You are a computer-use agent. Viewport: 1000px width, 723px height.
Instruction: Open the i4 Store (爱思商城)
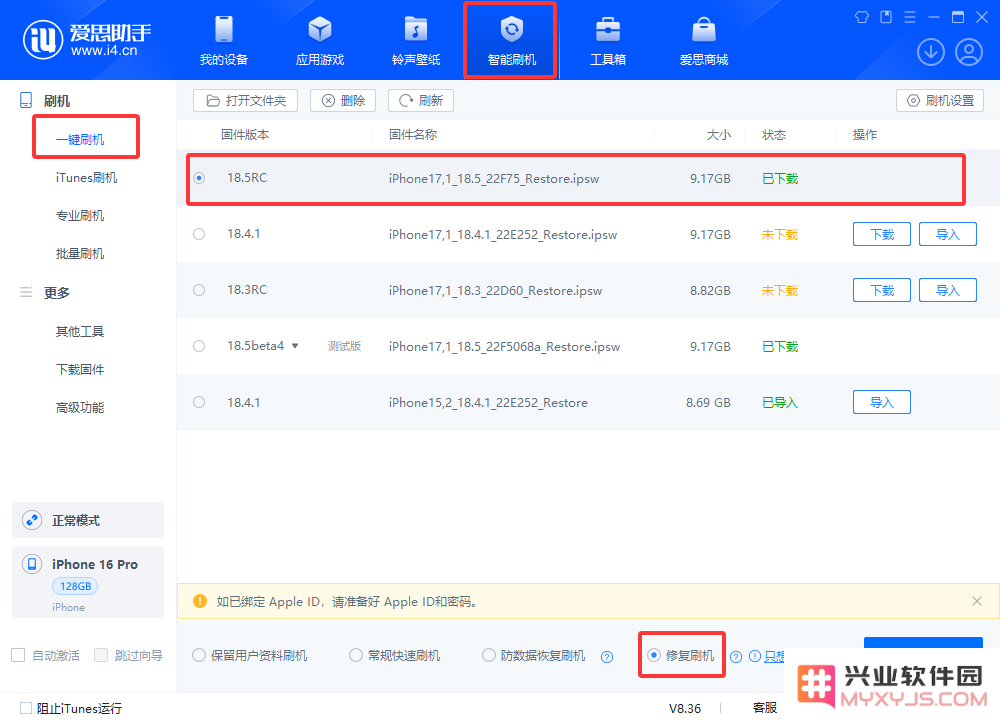704,41
